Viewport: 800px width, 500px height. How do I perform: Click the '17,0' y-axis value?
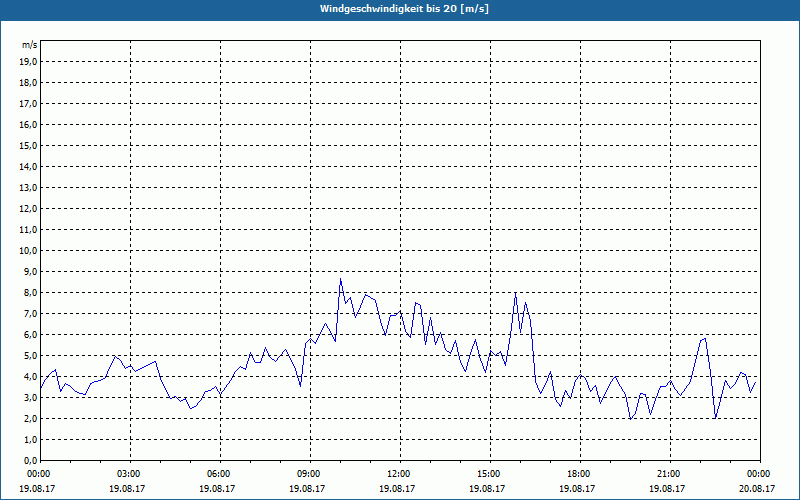(x=28, y=104)
